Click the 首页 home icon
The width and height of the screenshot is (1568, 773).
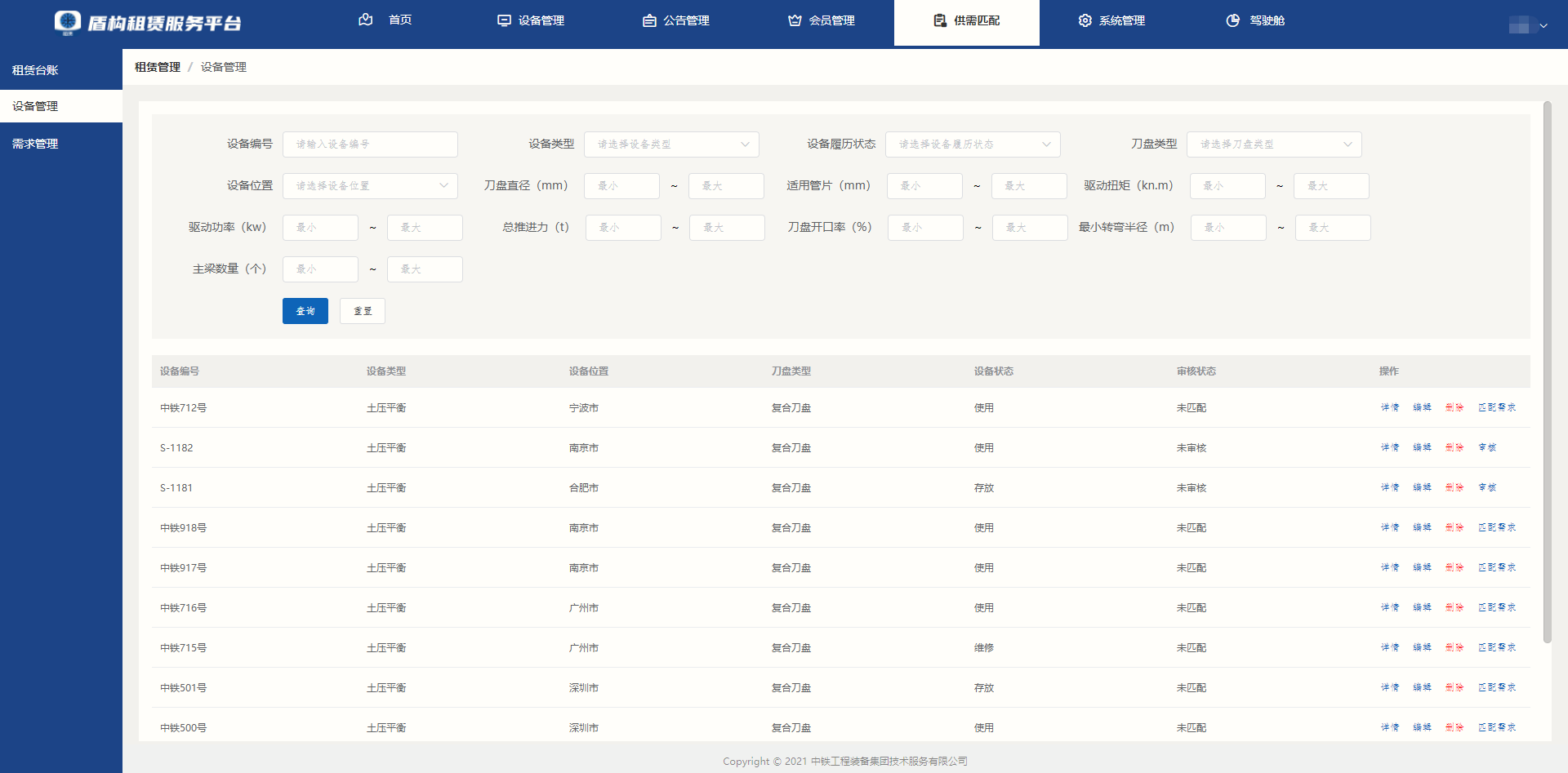coord(366,20)
